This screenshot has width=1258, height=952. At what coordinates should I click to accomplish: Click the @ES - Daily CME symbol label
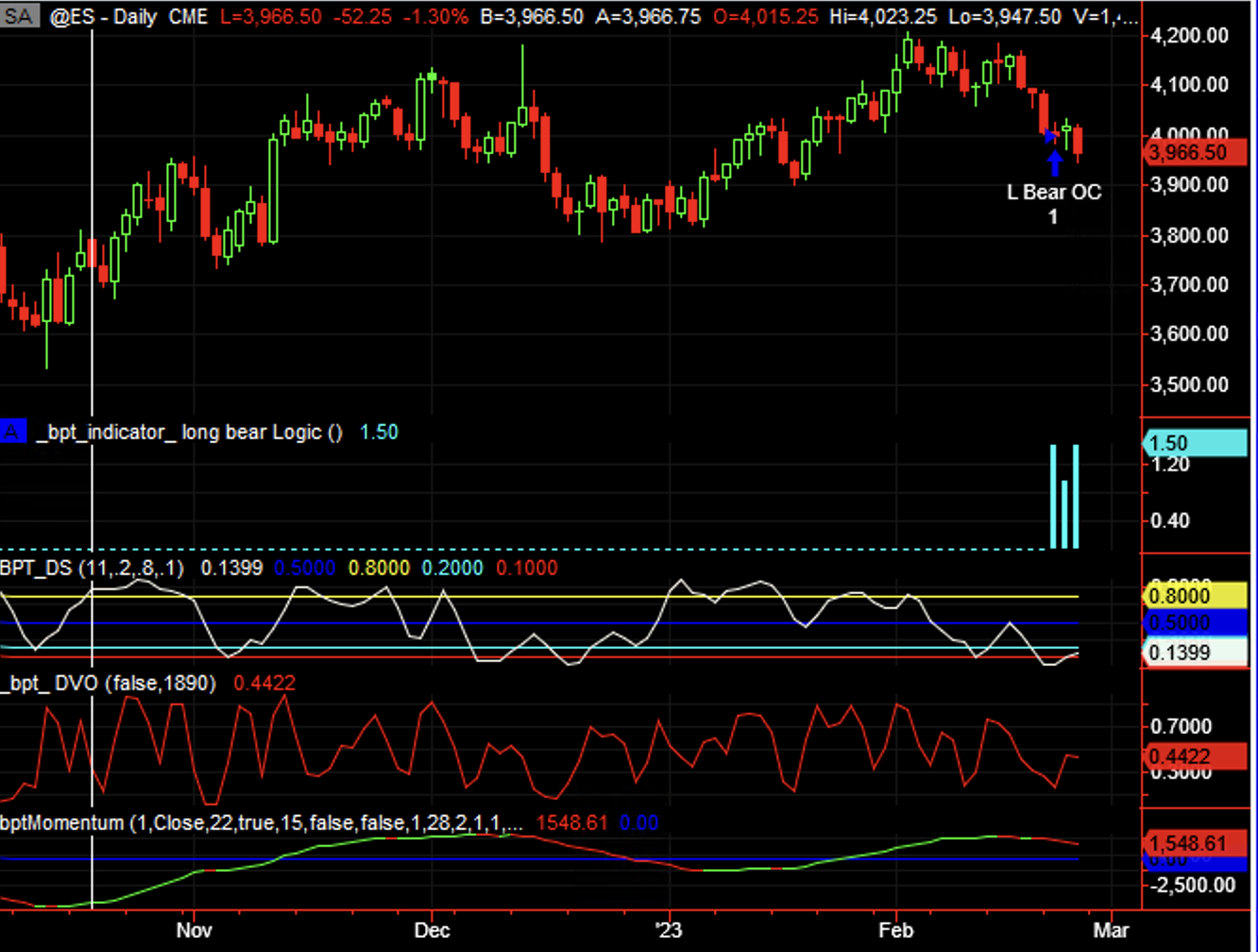point(130,17)
